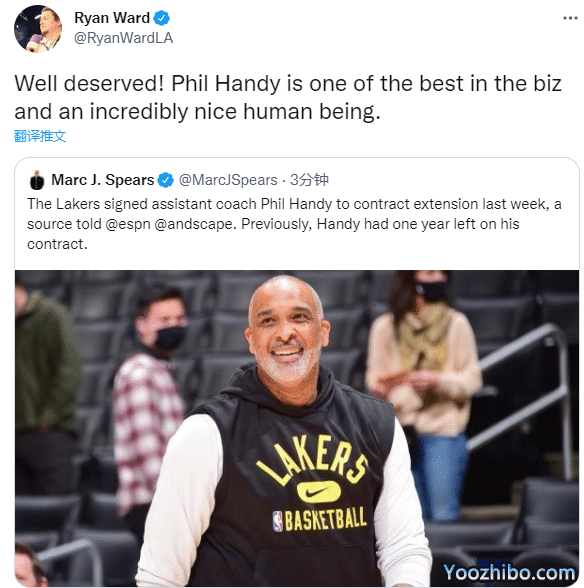Open the three-dot more options menu
The width and height of the screenshot is (584, 588).
(570, 18)
